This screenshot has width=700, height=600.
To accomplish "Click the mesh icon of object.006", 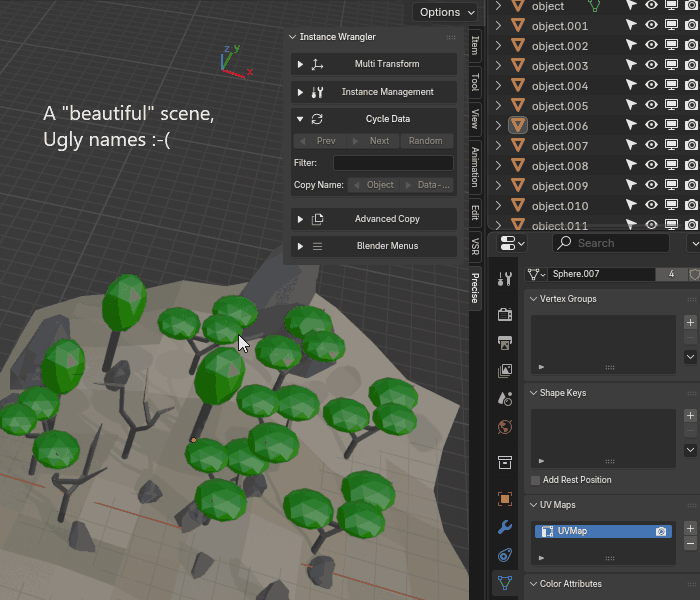I will [518, 125].
